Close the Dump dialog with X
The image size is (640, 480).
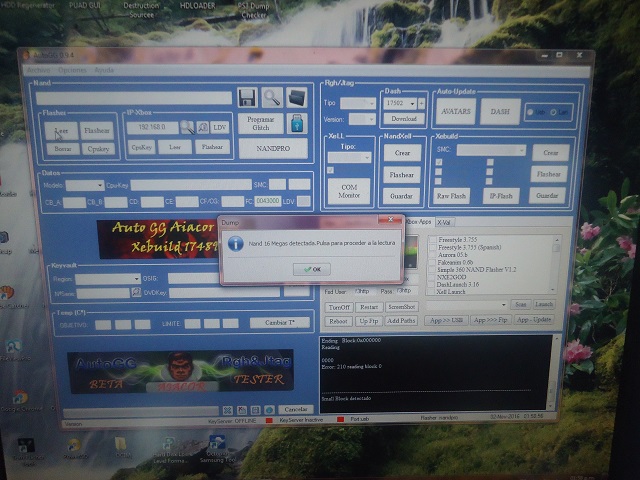[x=388, y=219]
